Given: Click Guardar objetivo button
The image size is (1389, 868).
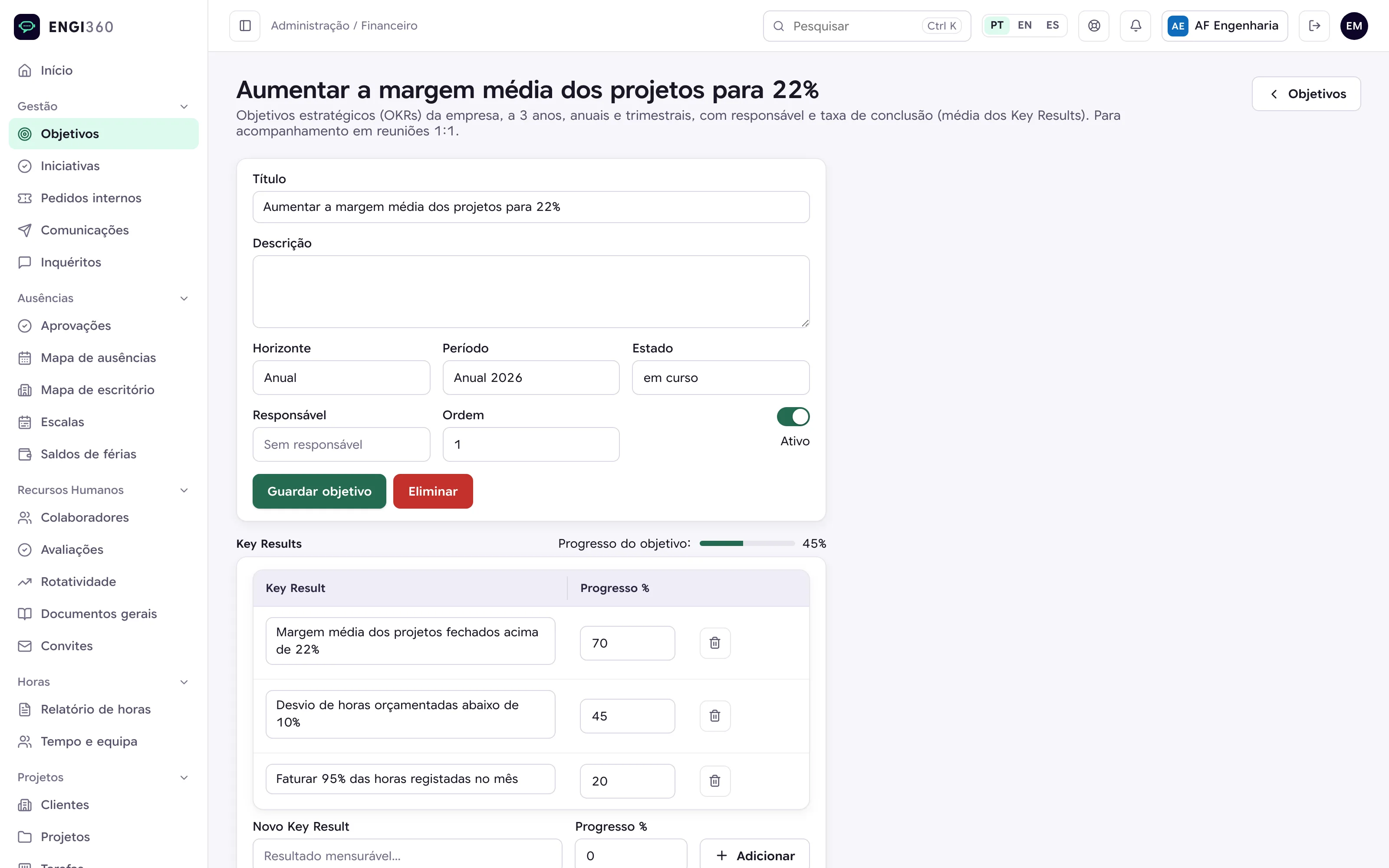Looking at the screenshot, I should pyautogui.click(x=319, y=491).
